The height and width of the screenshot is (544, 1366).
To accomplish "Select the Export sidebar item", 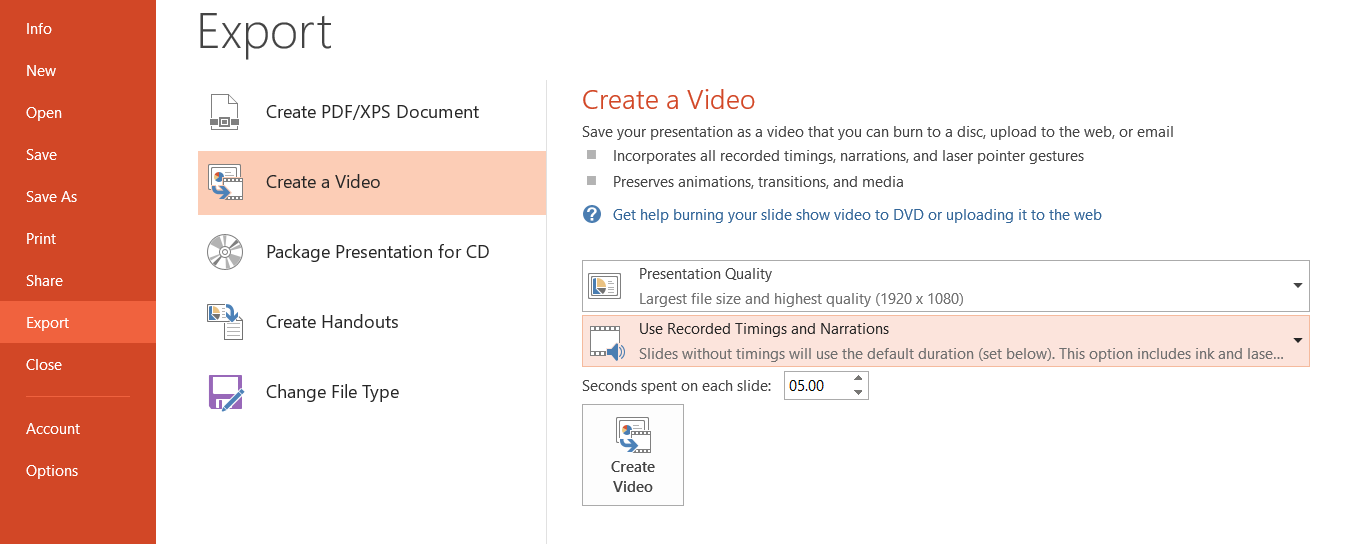I will pos(78,323).
